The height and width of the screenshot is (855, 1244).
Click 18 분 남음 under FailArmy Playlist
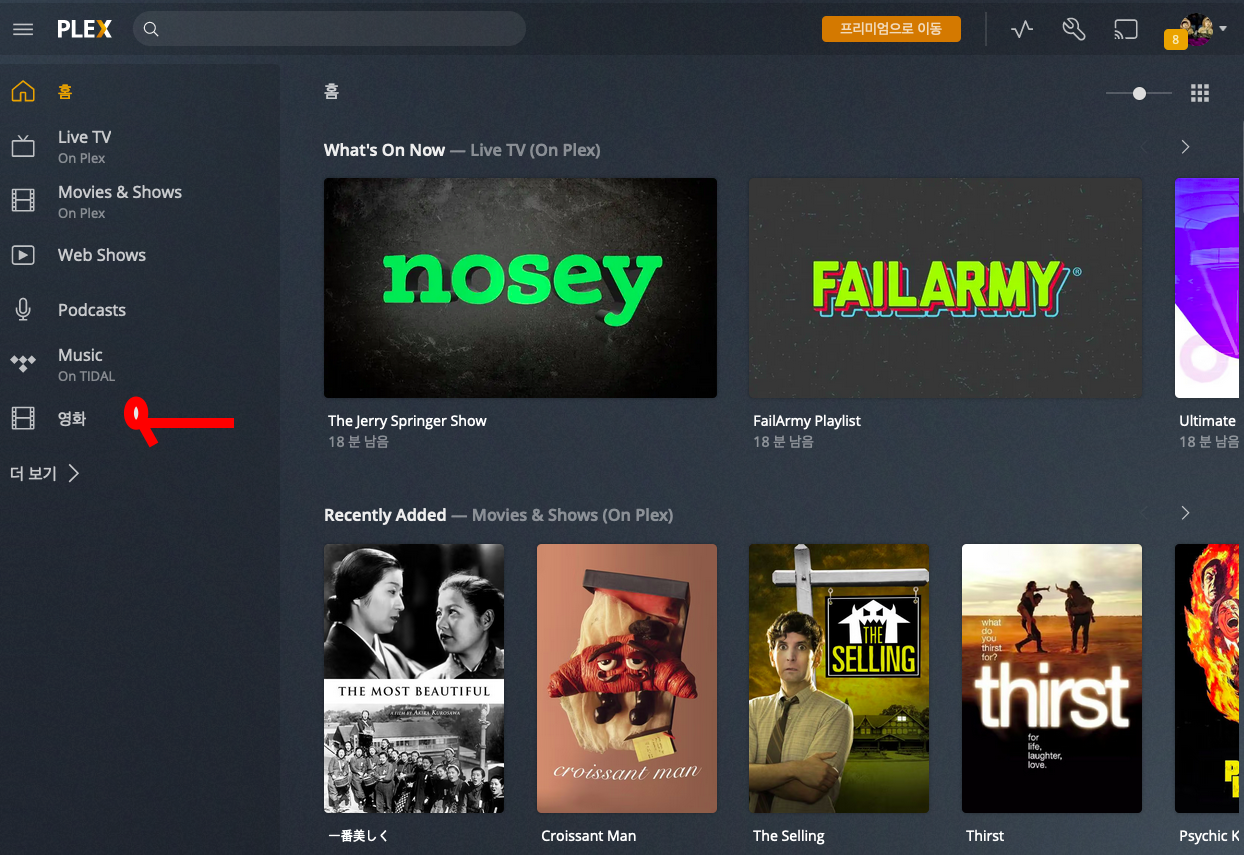pyautogui.click(x=783, y=442)
